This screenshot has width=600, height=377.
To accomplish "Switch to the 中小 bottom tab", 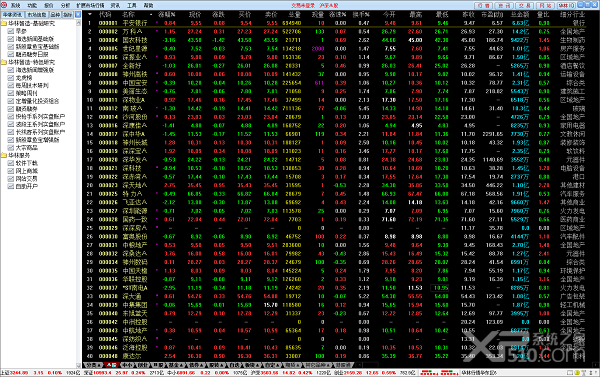I will (x=126, y=365).
